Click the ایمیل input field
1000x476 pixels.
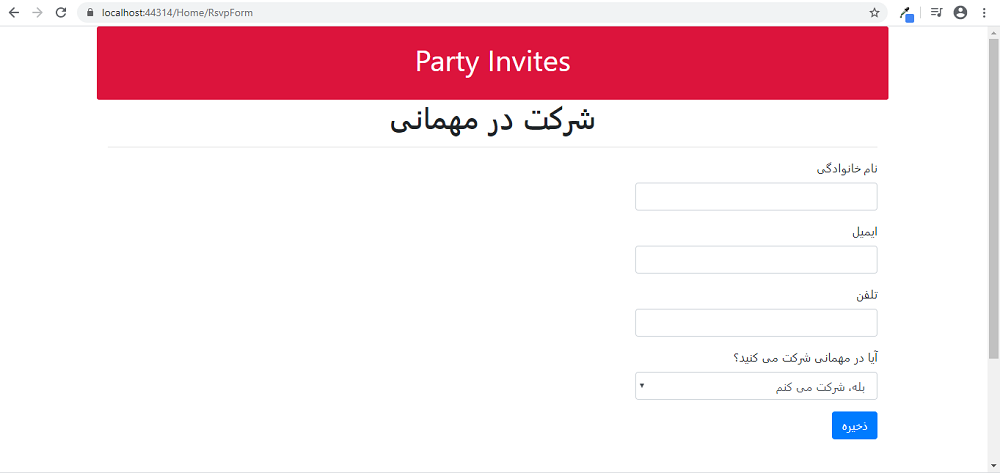[x=756, y=260]
